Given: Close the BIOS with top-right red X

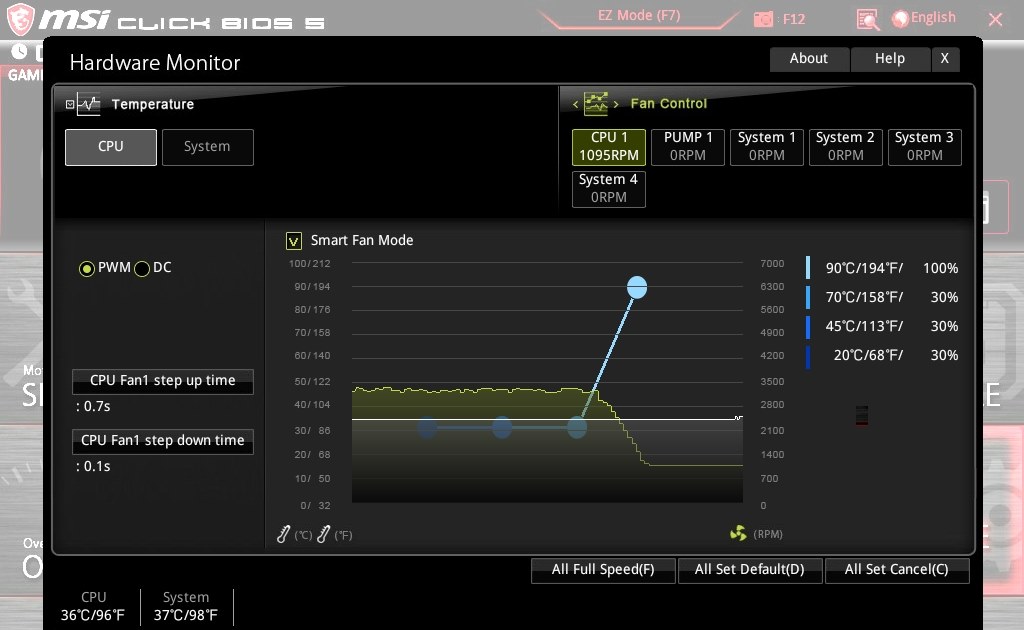Looking at the screenshot, I should [995, 20].
